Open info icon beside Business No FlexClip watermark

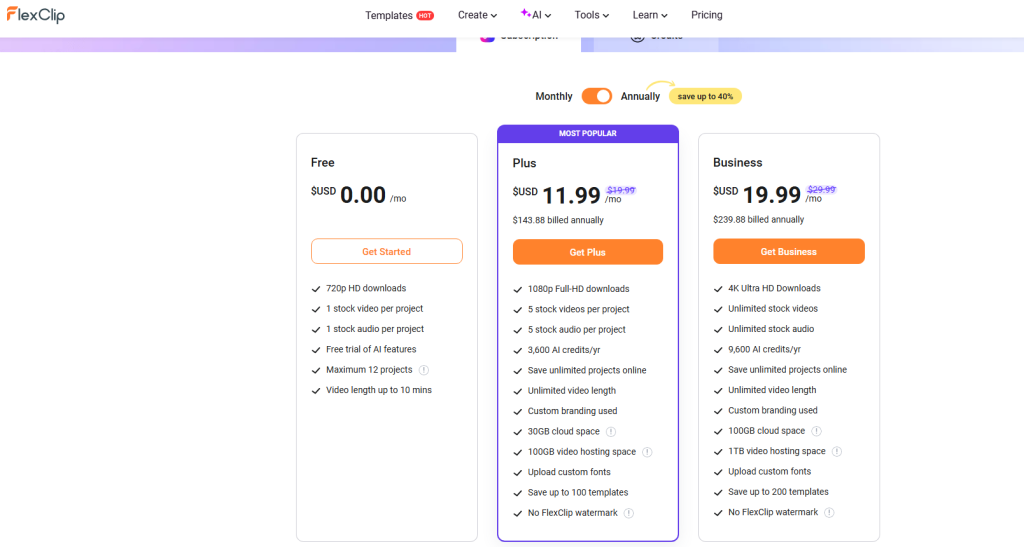pyautogui.click(x=829, y=512)
